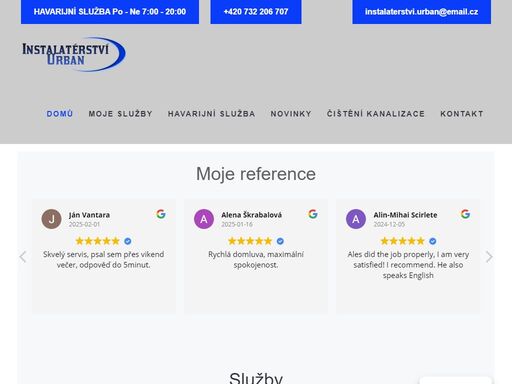Click Google icon on Alin-Mihai Scirlete review
Viewport: 512px width, 384px height.
click(465, 214)
